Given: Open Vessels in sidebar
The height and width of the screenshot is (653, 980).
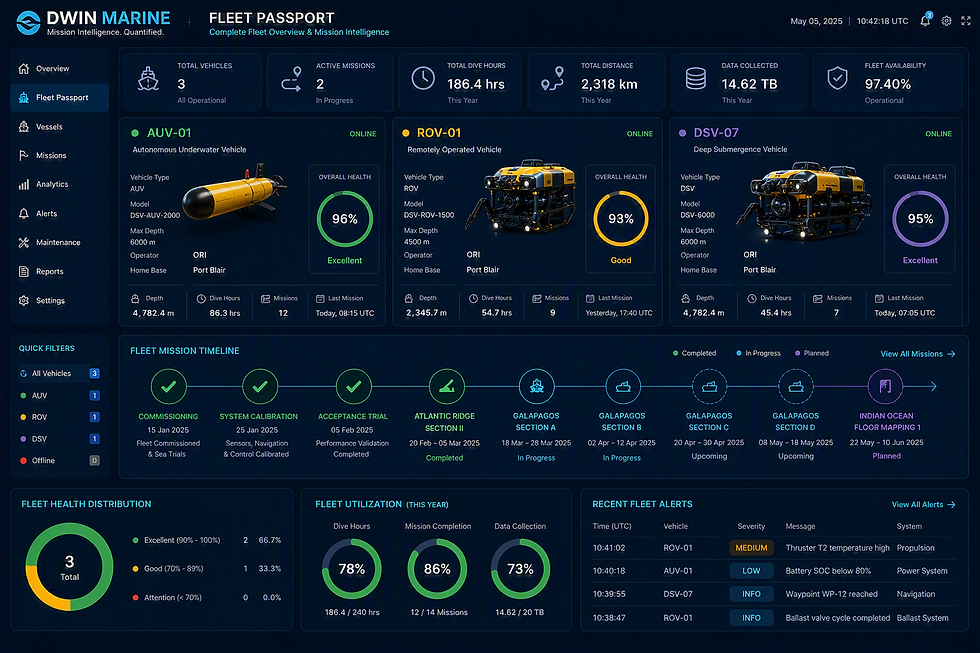Looking at the screenshot, I should 59,127.
